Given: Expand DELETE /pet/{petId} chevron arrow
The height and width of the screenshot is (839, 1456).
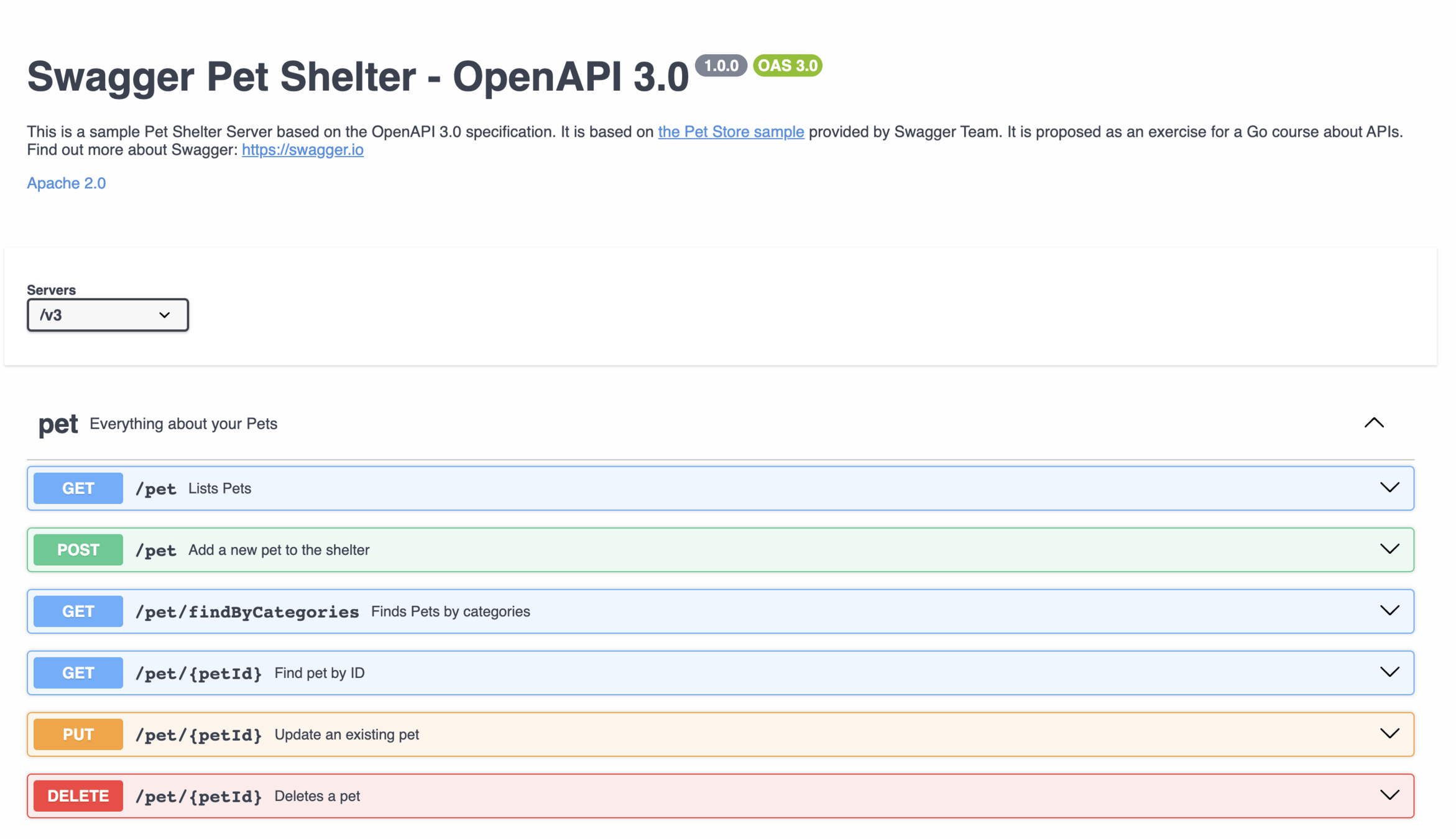Looking at the screenshot, I should [x=1389, y=795].
